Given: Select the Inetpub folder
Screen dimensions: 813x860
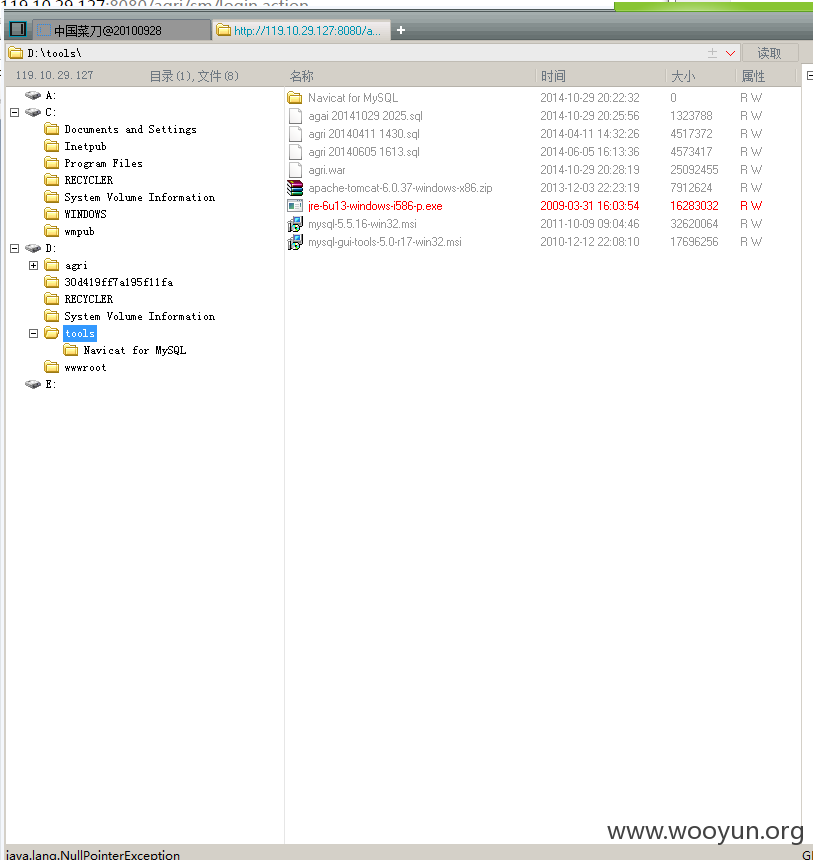Looking at the screenshot, I should [85, 146].
